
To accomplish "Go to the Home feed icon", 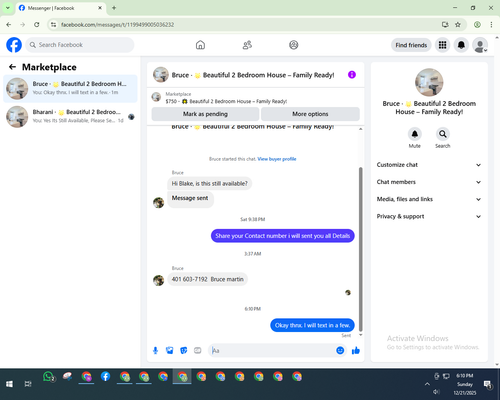I will 200,45.
